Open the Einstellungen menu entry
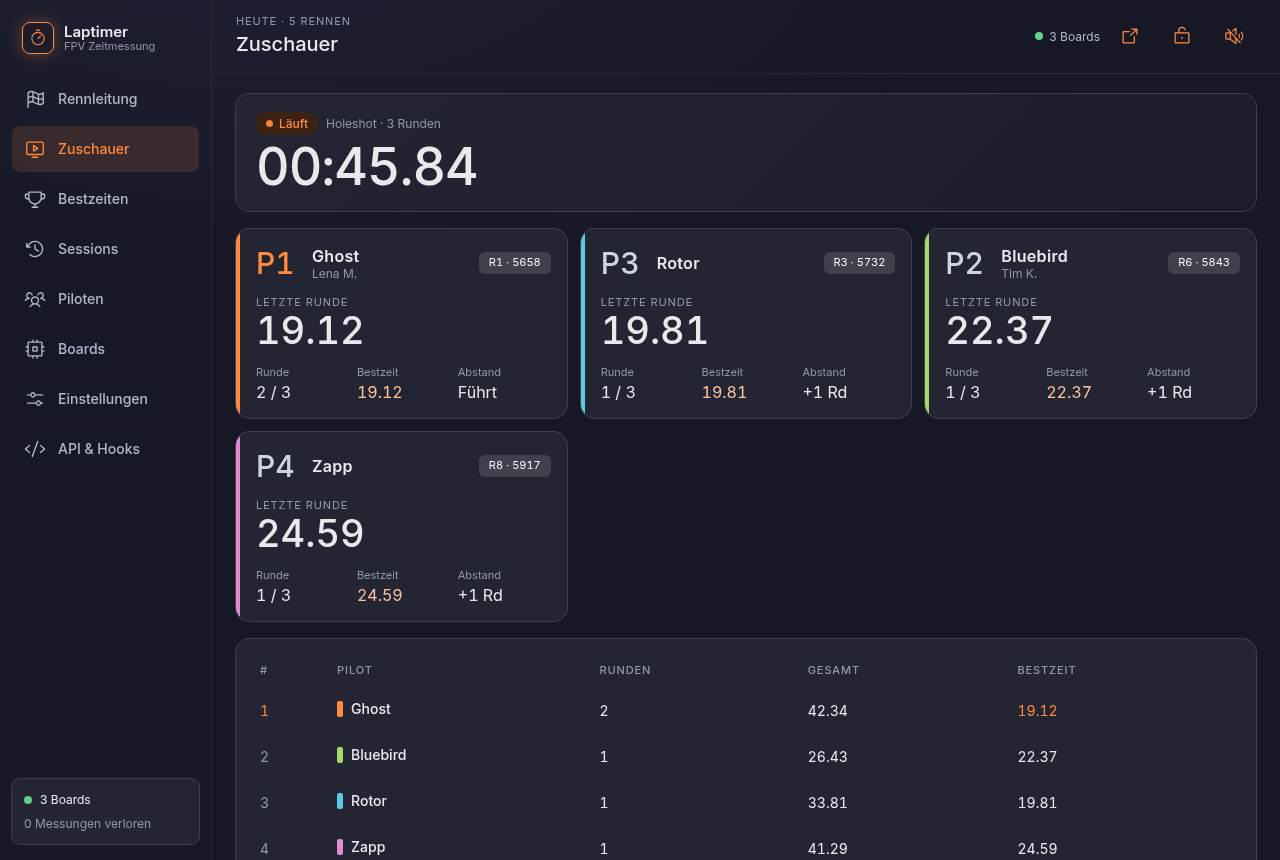Screen dimensions: 1280x860 (x=105, y=399)
